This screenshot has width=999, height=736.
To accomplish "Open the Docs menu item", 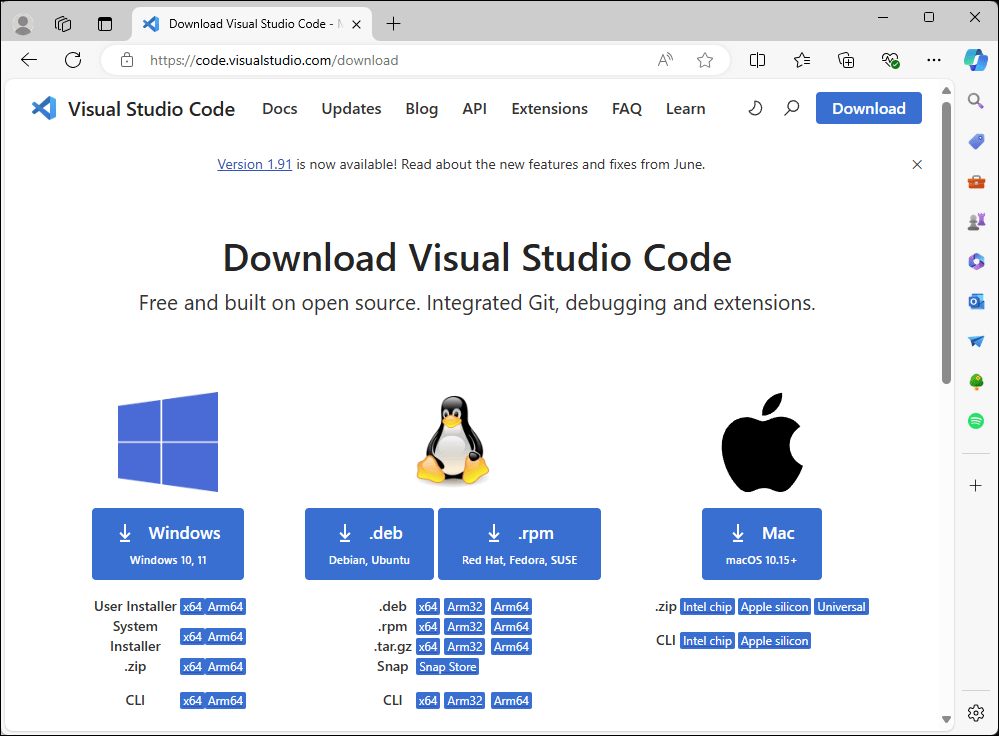I will (280, 109).
